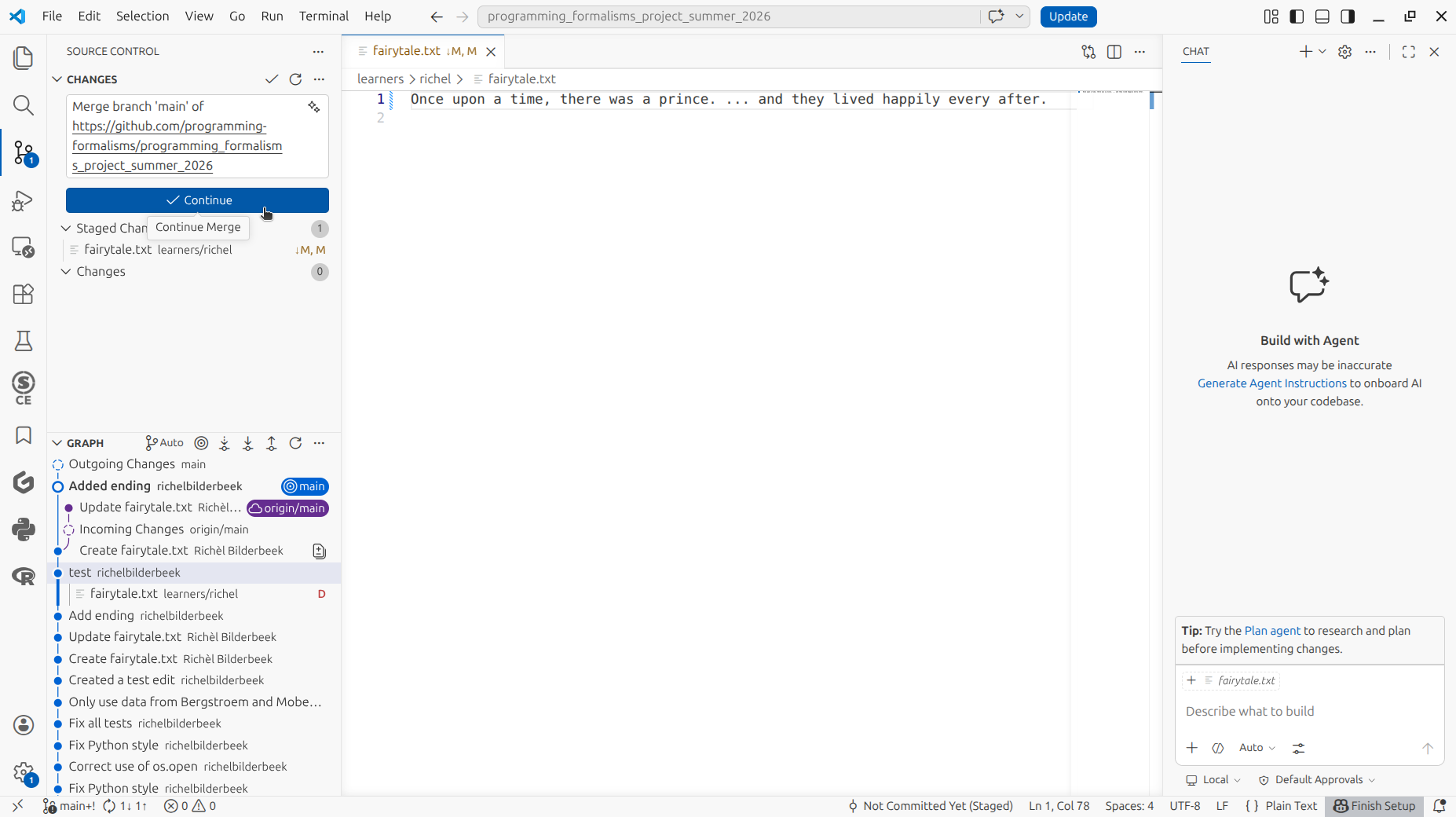Click the command center search box

click(730, 16)
